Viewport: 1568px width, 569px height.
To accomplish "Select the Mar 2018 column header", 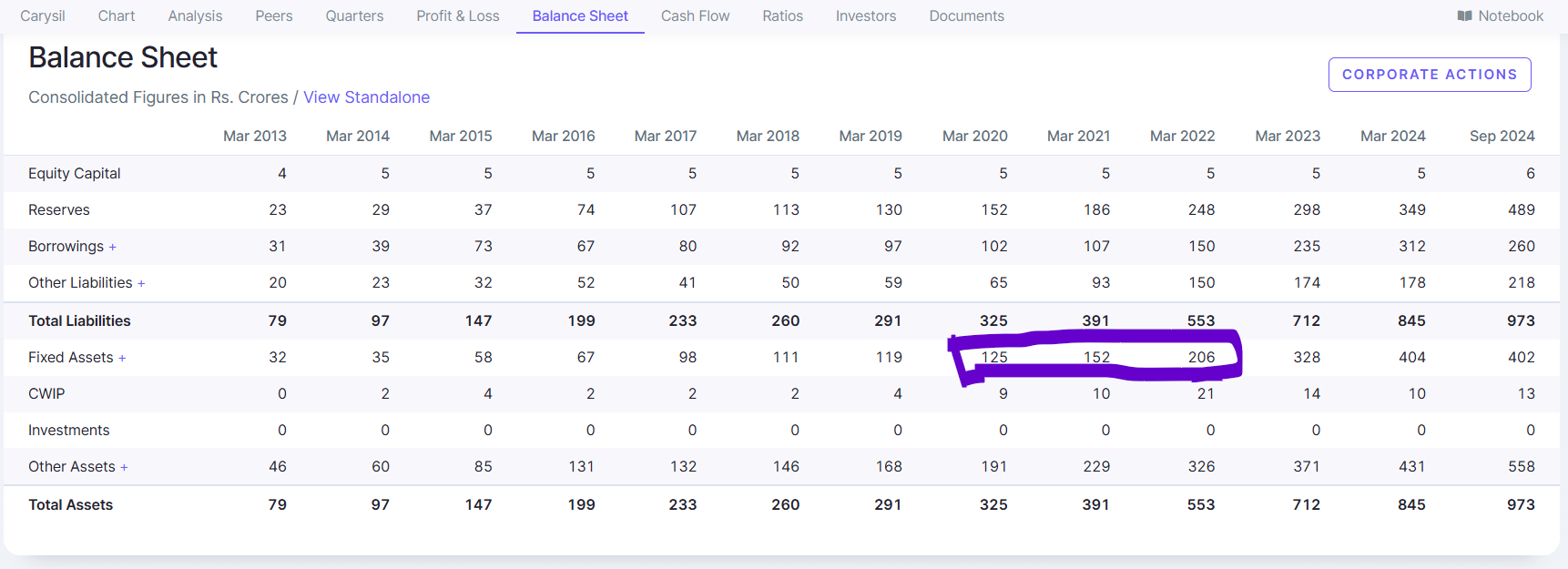I will (768, 136).
